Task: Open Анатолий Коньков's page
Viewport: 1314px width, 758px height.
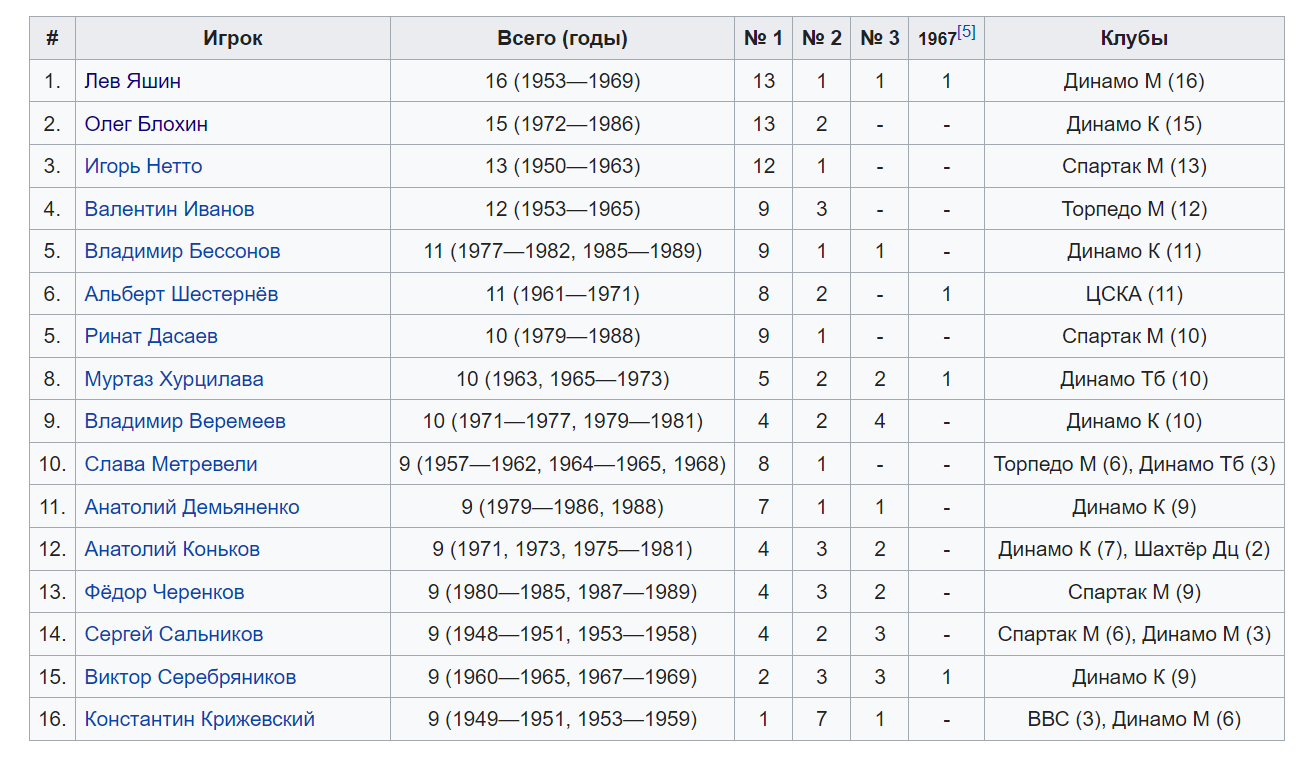Action: 172,549
